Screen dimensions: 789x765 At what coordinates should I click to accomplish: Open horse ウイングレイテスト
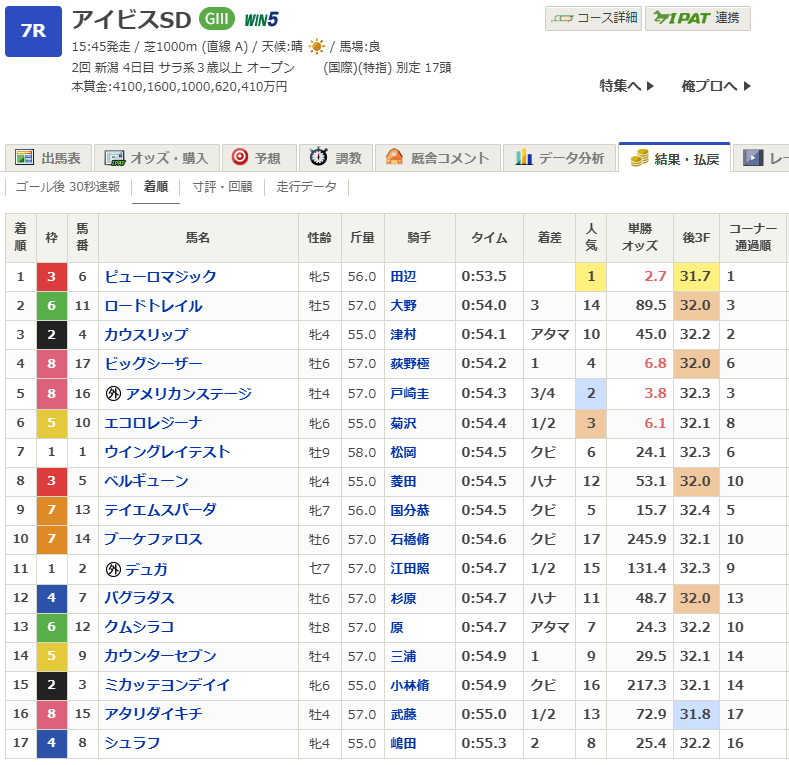point(167,451)
